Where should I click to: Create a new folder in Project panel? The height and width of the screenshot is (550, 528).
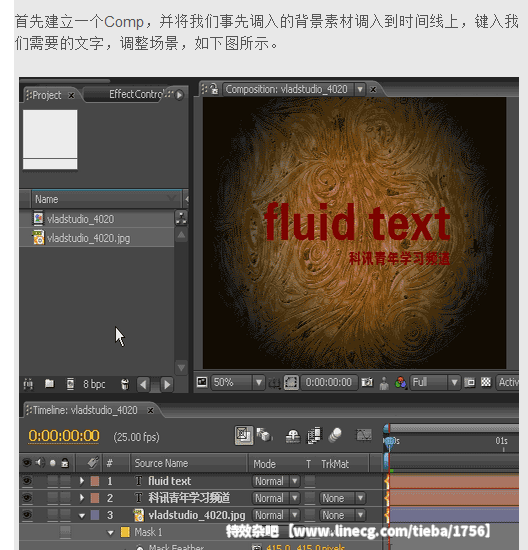point(49,384)
